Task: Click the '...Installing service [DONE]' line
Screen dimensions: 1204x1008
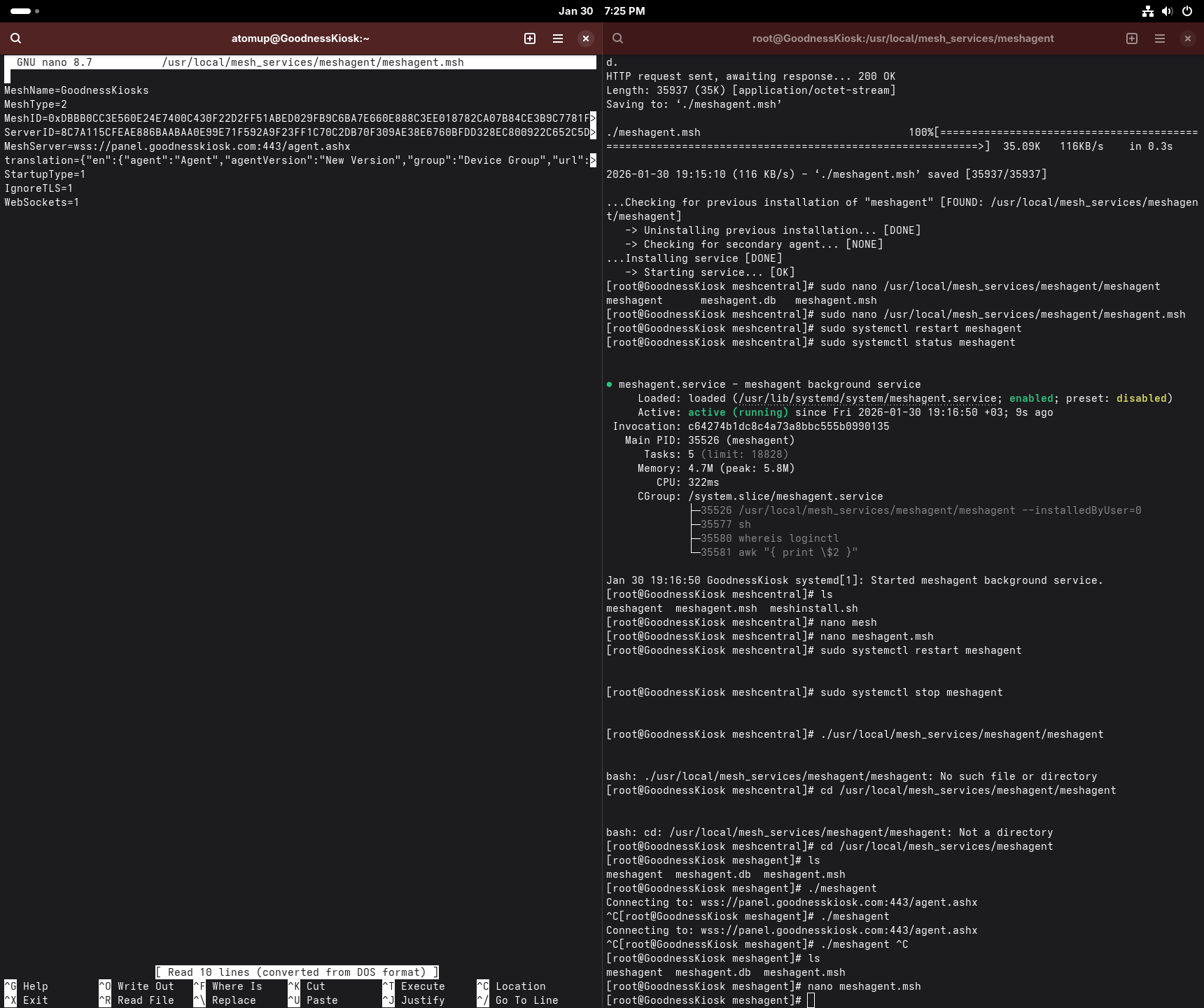Action: [x=694, y=258]
